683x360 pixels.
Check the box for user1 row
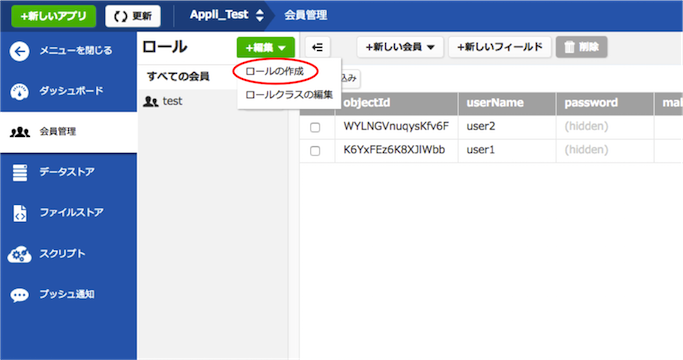[315, 151]
